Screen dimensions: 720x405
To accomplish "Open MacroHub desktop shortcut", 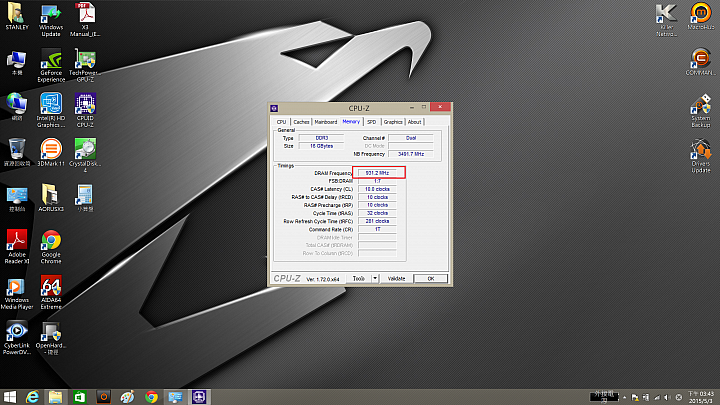I will 701,17.
